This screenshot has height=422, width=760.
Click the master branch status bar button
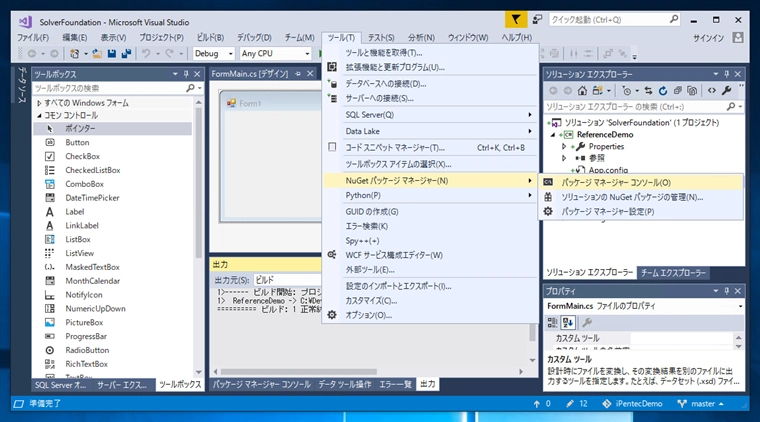pos(700,404)
